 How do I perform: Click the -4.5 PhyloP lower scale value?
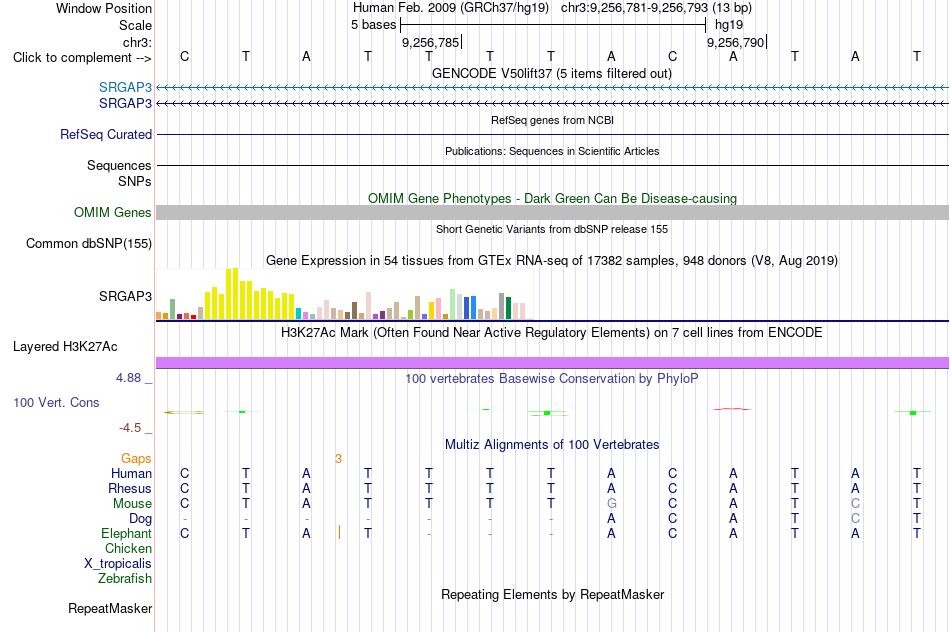130,428
